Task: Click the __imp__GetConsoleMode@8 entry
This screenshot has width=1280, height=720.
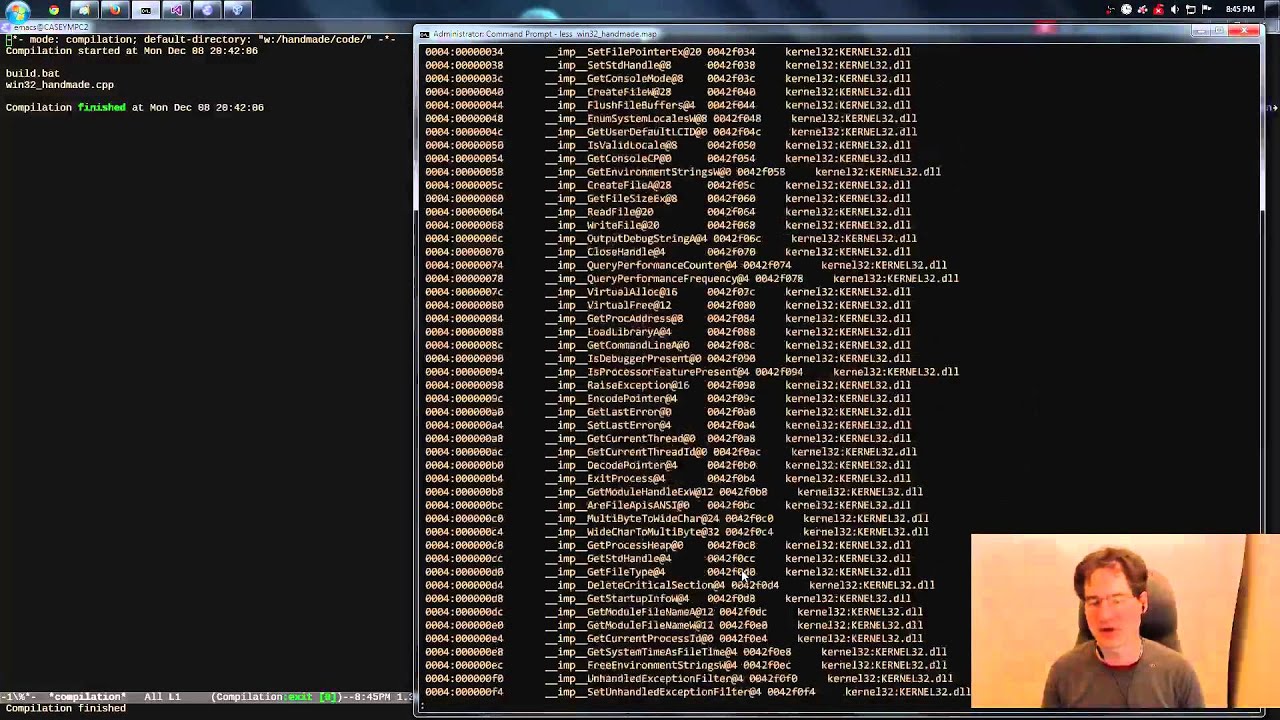Action: (614, 78)
